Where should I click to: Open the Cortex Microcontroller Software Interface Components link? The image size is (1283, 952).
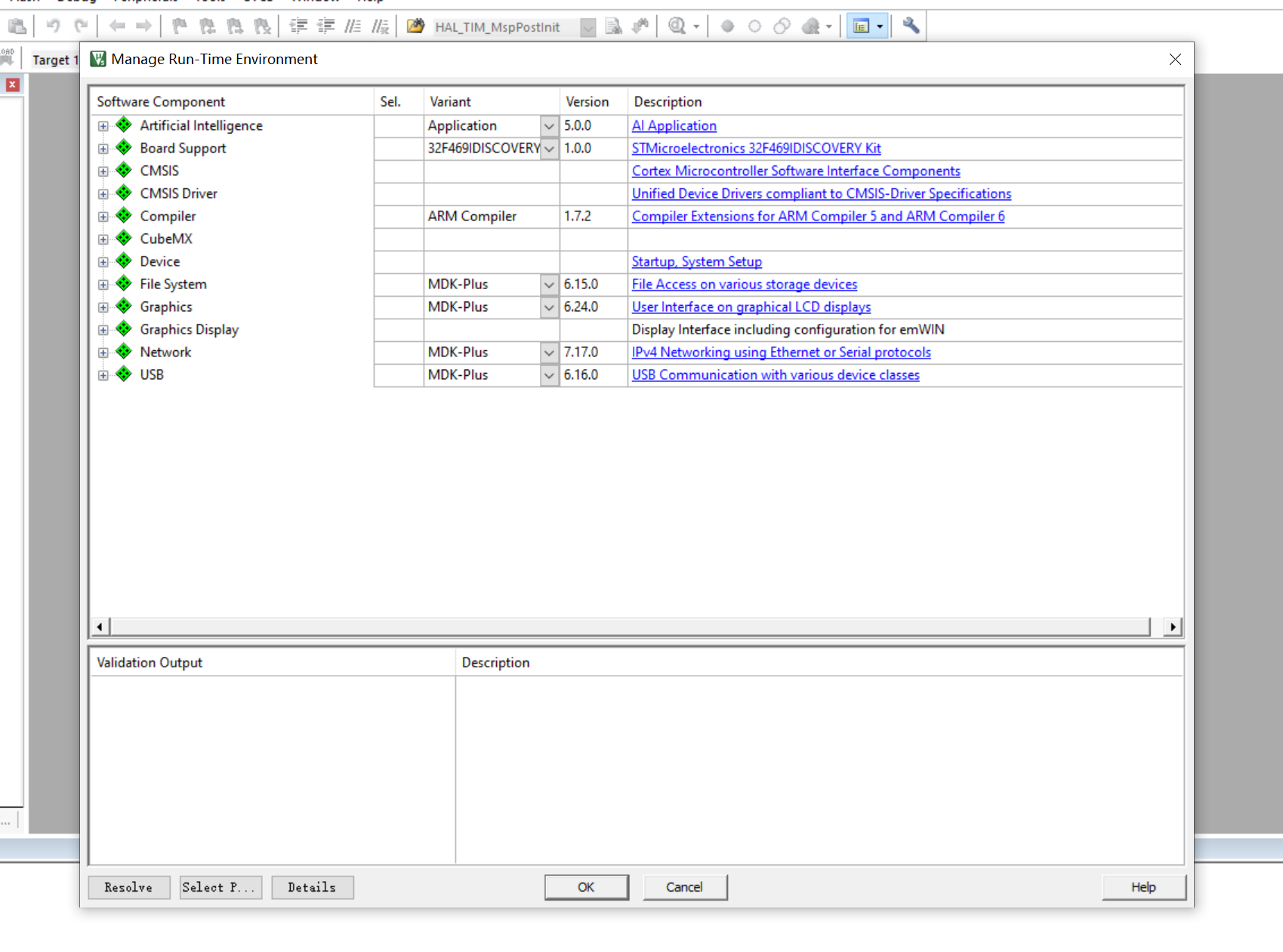pyautogui.click(x=796, y=171)
